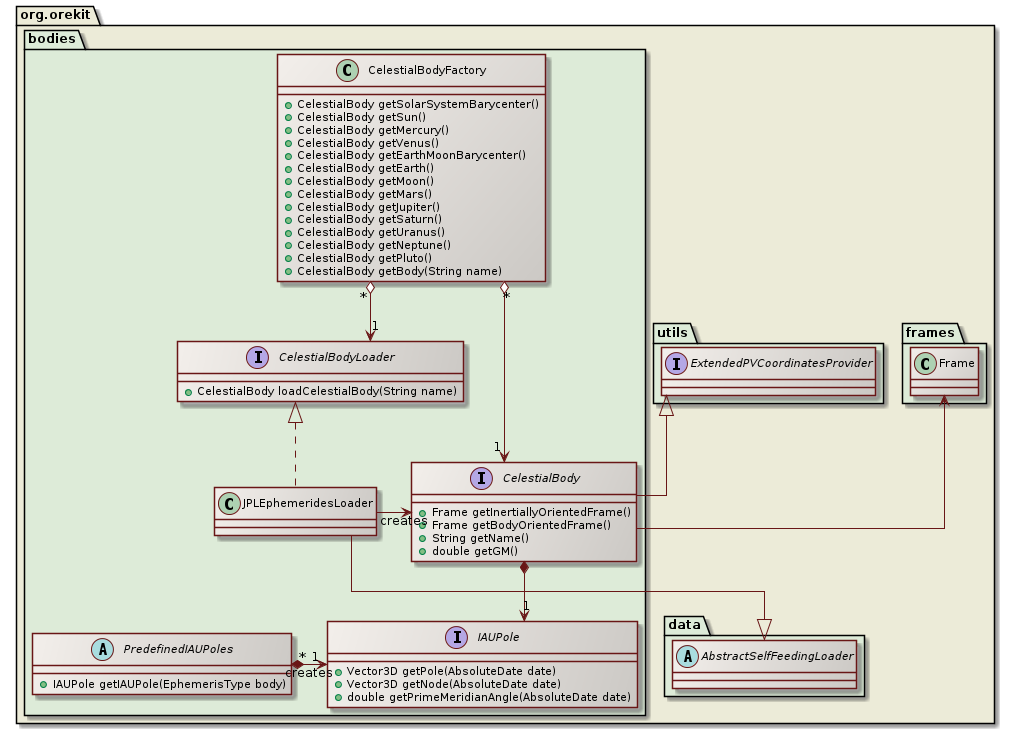1010x729 pixels.
Task: Click the creates label near JPLEphemeridesLoader
Action: (x=404, y=521)
